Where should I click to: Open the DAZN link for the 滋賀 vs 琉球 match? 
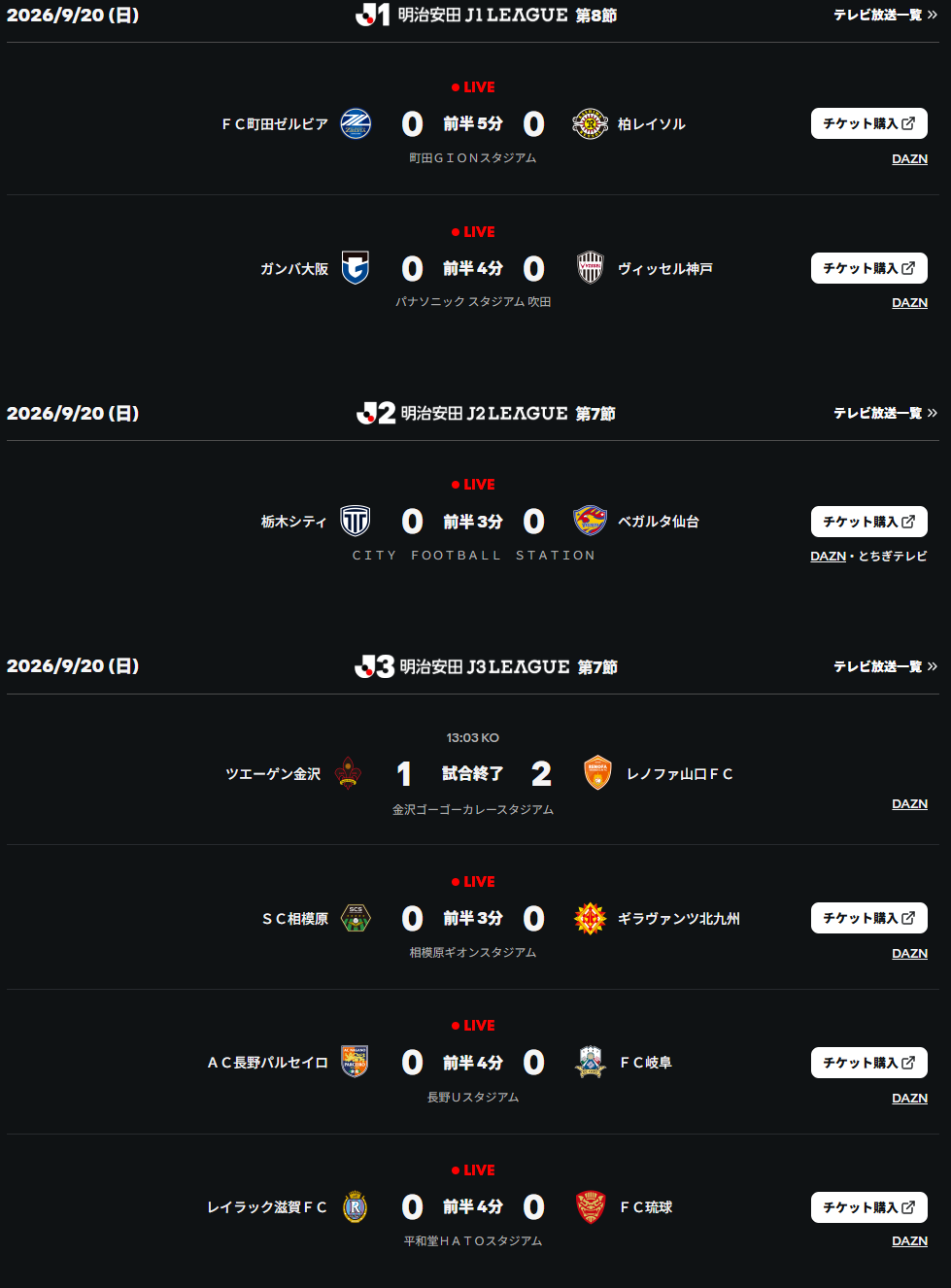[x=909, y=1240]
